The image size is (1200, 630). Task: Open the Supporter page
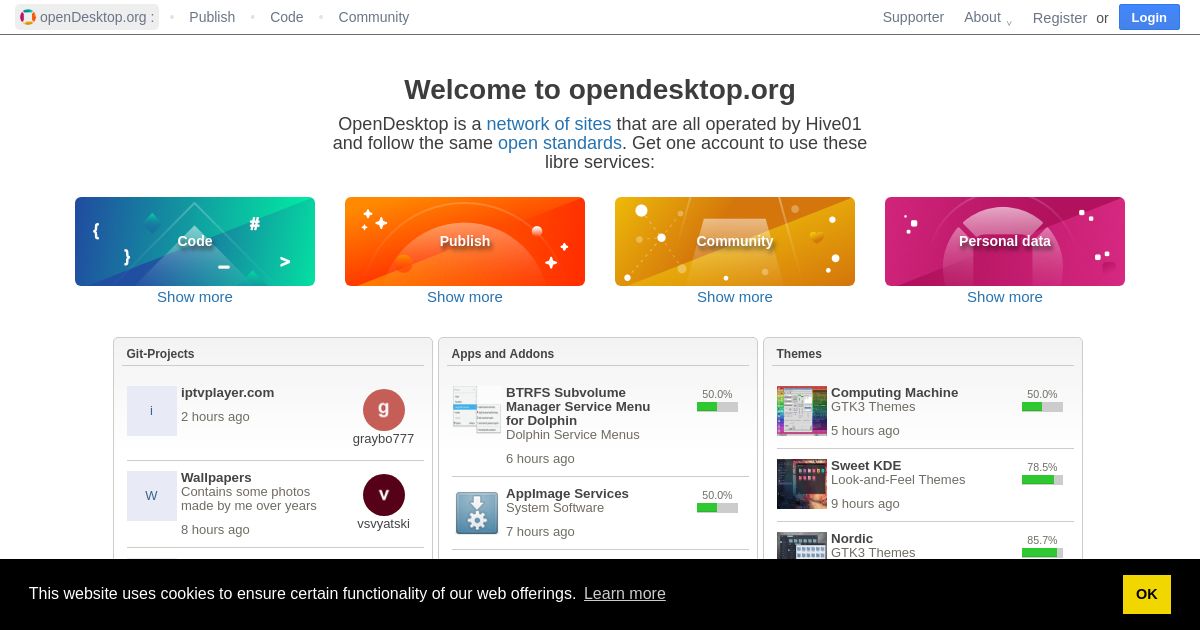(x=913, y=17)
